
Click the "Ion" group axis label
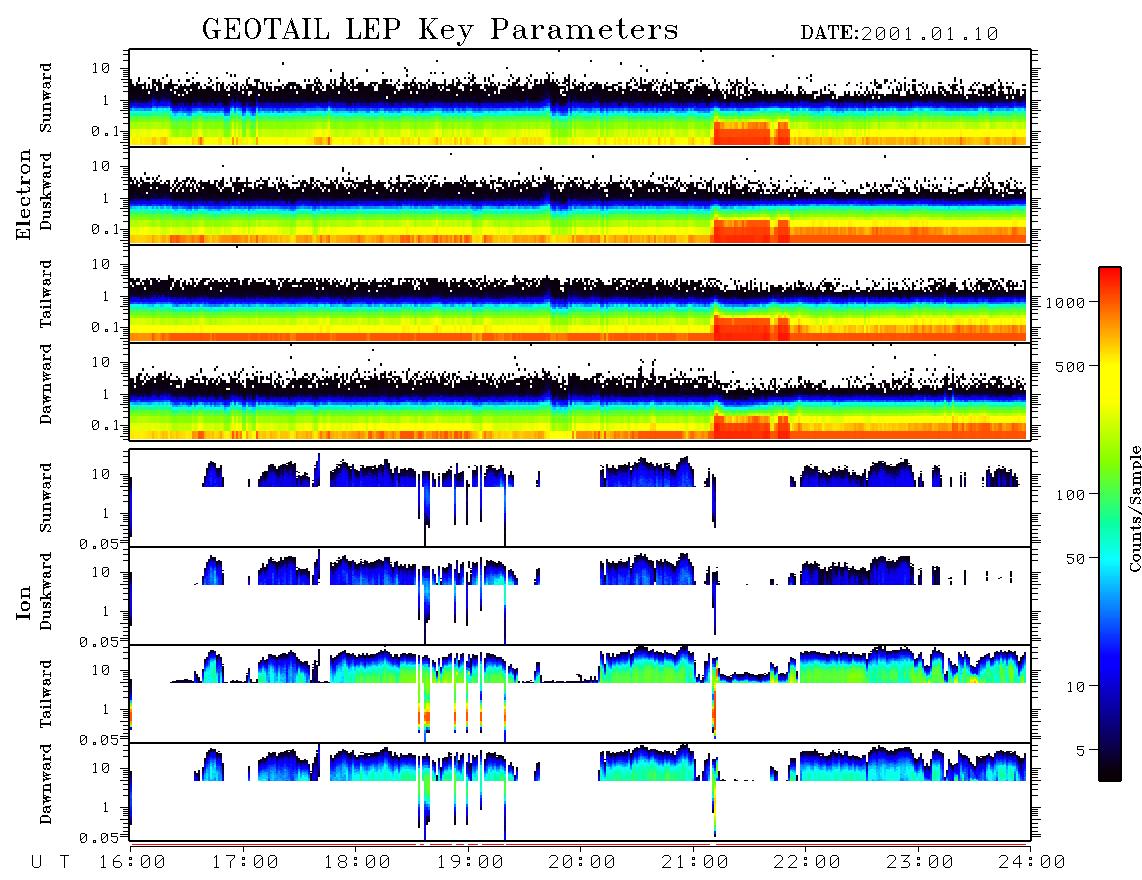[23, 602]
